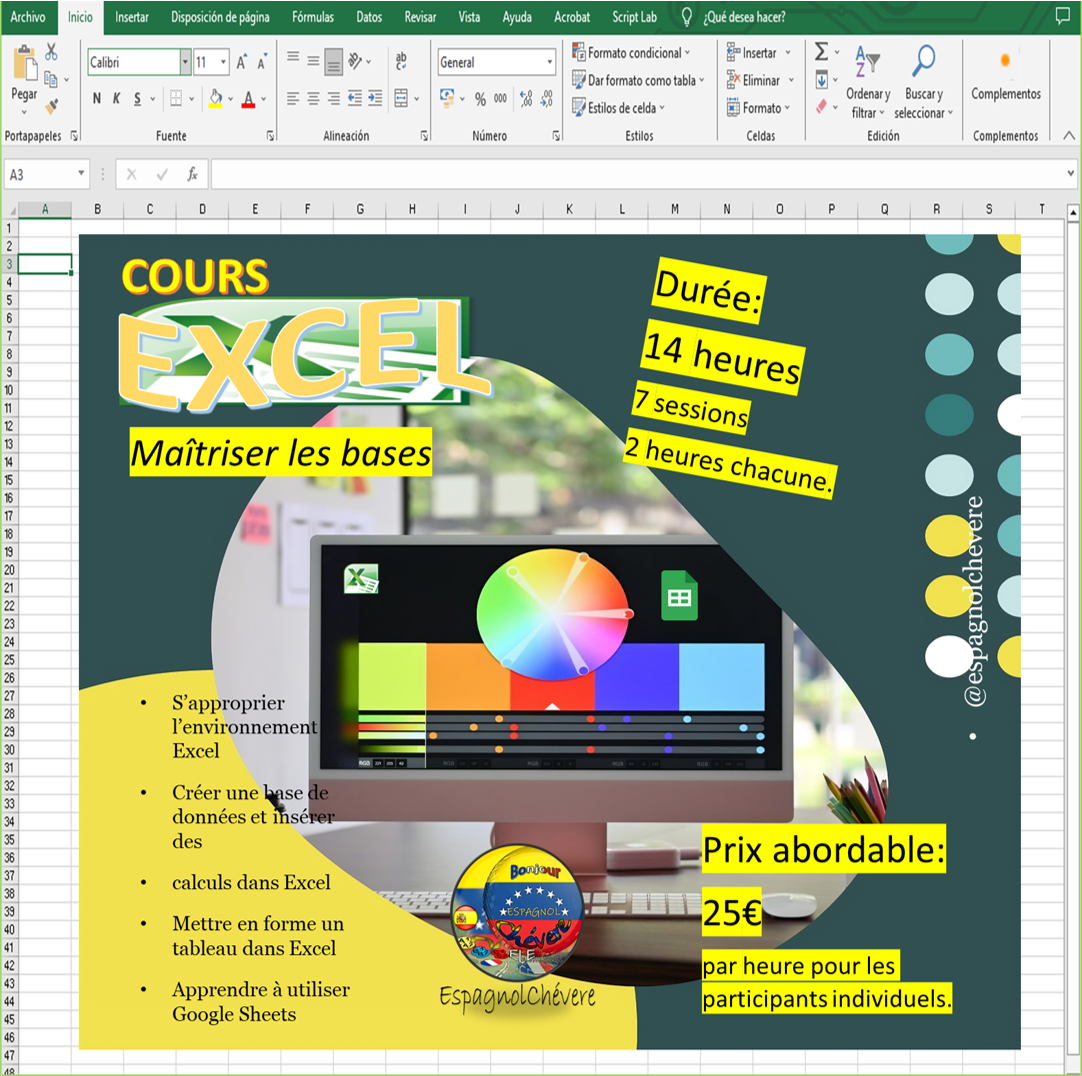1082x1076 pixels.
Task: Open Formato condicional menu
Action: point(631,52)
